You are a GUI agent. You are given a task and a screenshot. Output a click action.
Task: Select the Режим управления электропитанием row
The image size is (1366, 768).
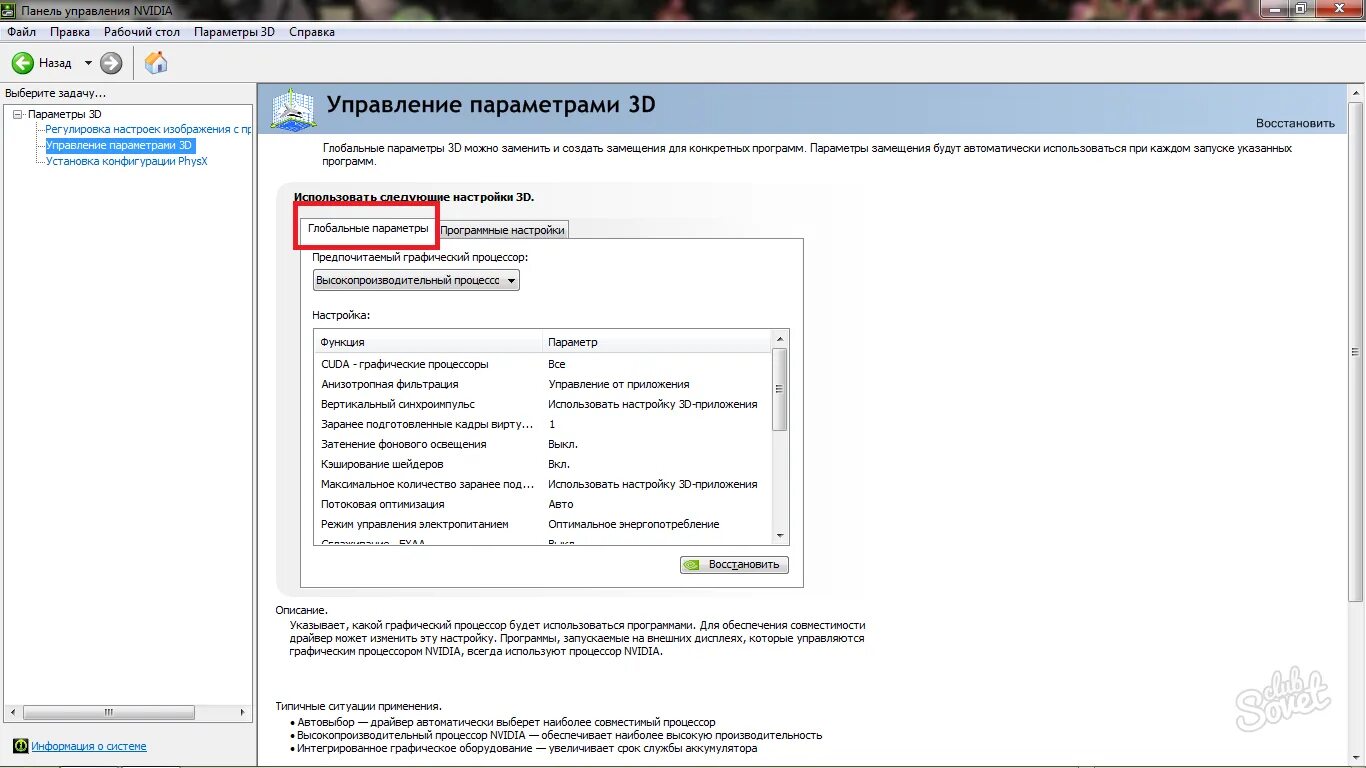click(543, 524)
